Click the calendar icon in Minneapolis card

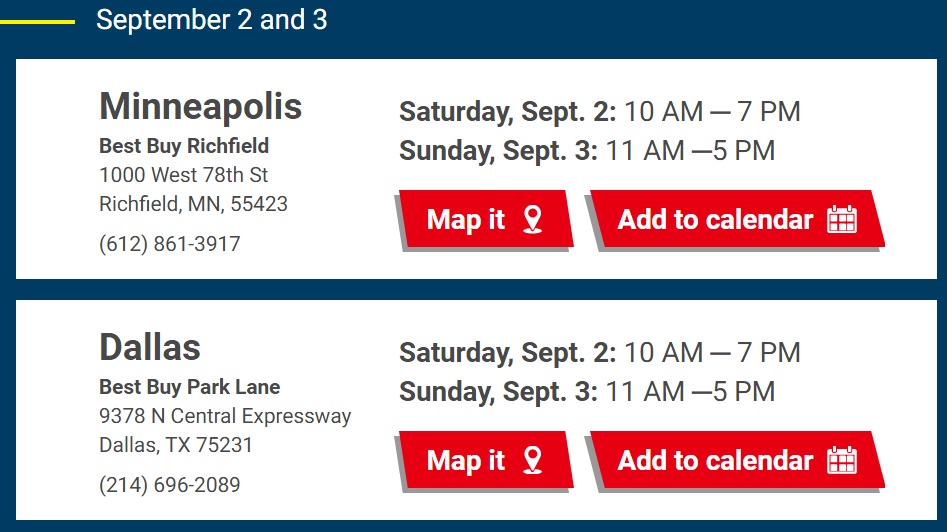[x=842, y=219]
